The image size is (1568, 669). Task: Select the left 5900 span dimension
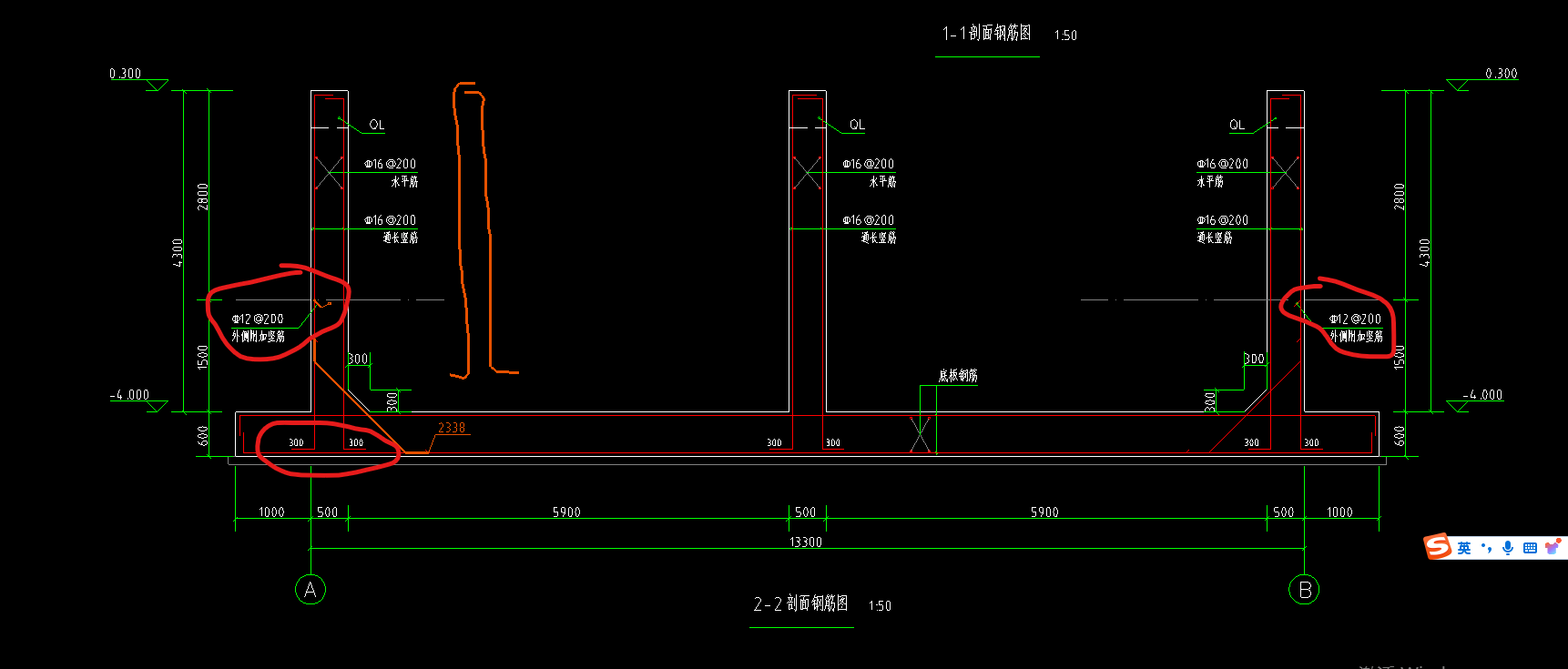point(566,512)
